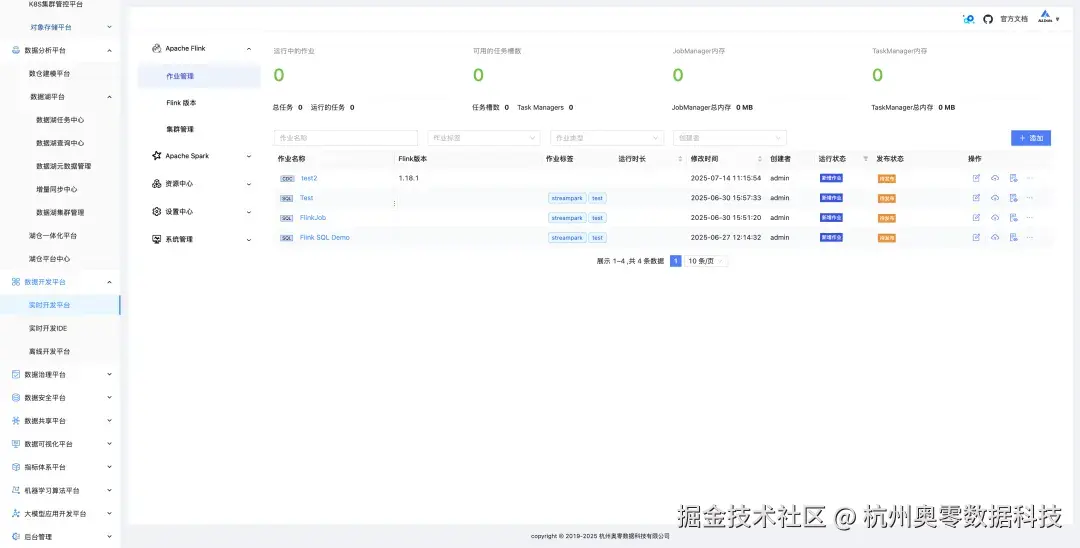Viewport: 1080px width, 548px height.
Task: Click the job detail icon for test2 row
Action: [1013, 178]
